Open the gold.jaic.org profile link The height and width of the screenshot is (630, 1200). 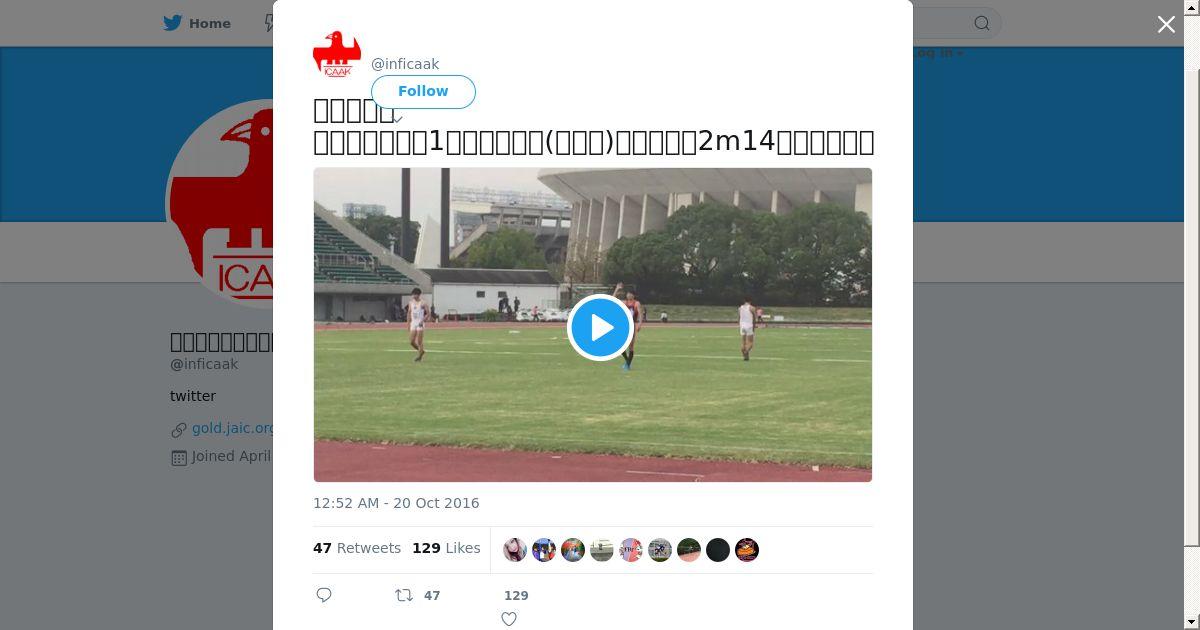[x=232, y=428]
